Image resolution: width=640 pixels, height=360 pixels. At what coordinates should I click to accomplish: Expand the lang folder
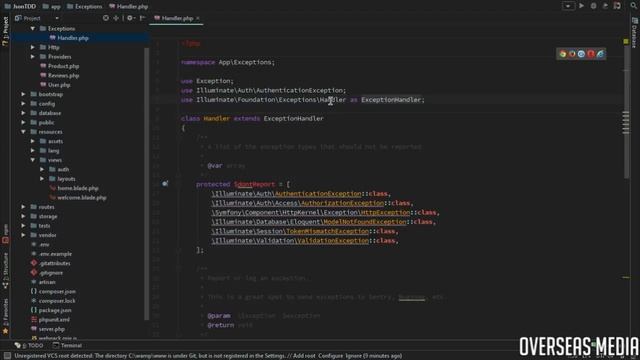click(33, 151)
